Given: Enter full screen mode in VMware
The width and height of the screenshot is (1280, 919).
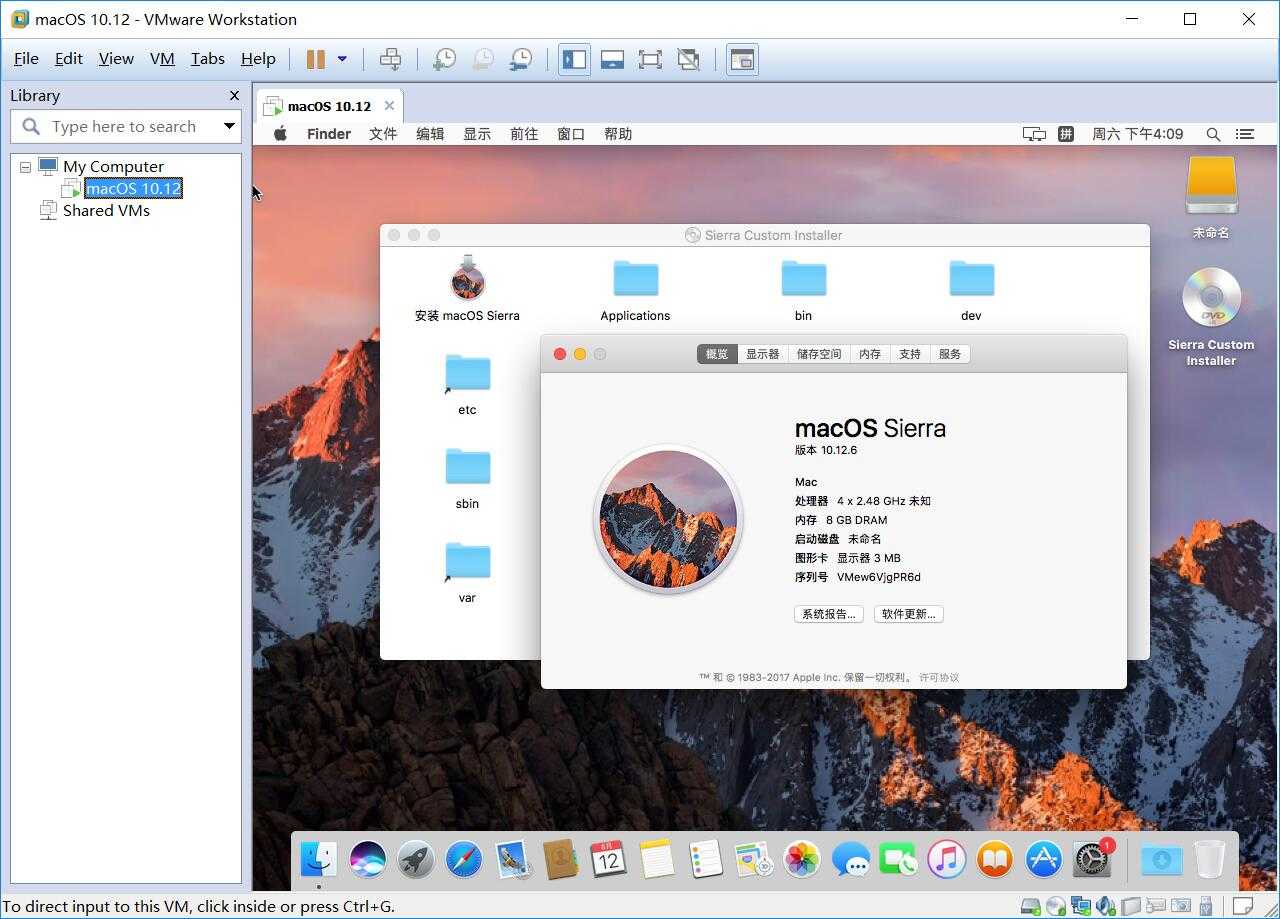Looking at the screenshot, I should tap(650, 59).
